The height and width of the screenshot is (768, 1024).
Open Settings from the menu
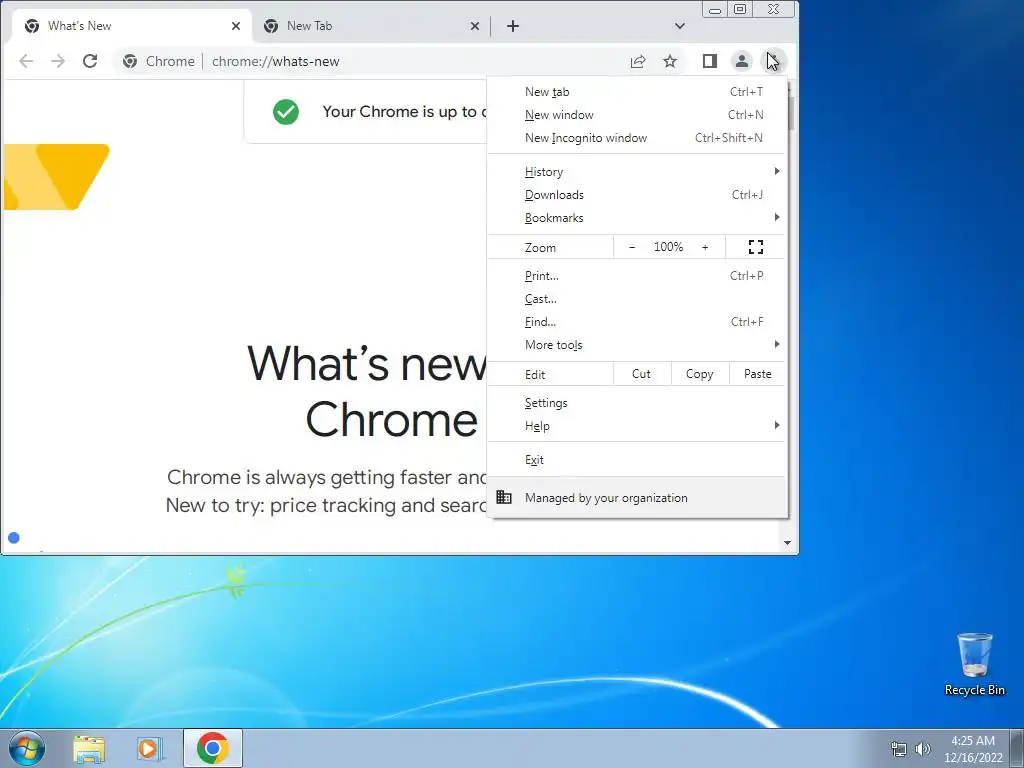coord(637,403)
